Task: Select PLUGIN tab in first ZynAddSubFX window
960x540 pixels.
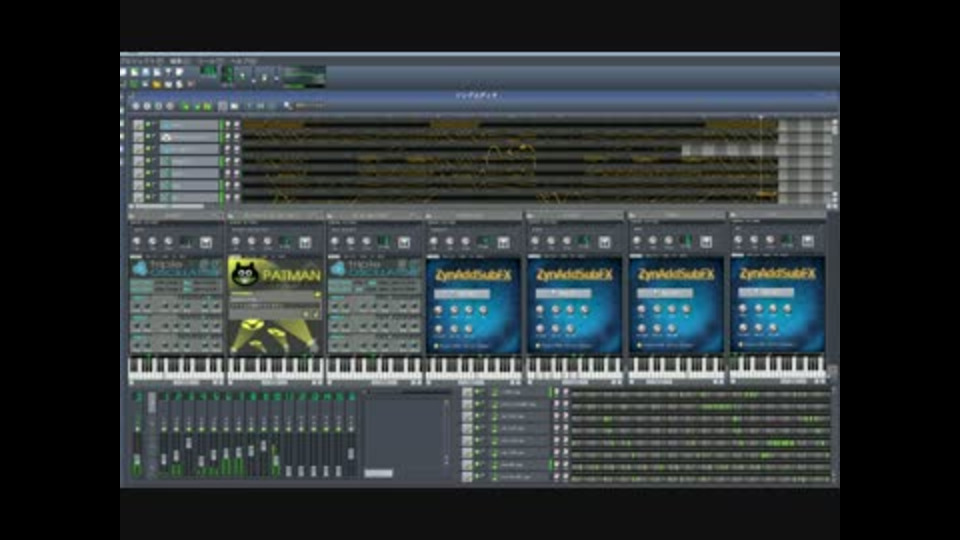Action: tap(433, 256)
